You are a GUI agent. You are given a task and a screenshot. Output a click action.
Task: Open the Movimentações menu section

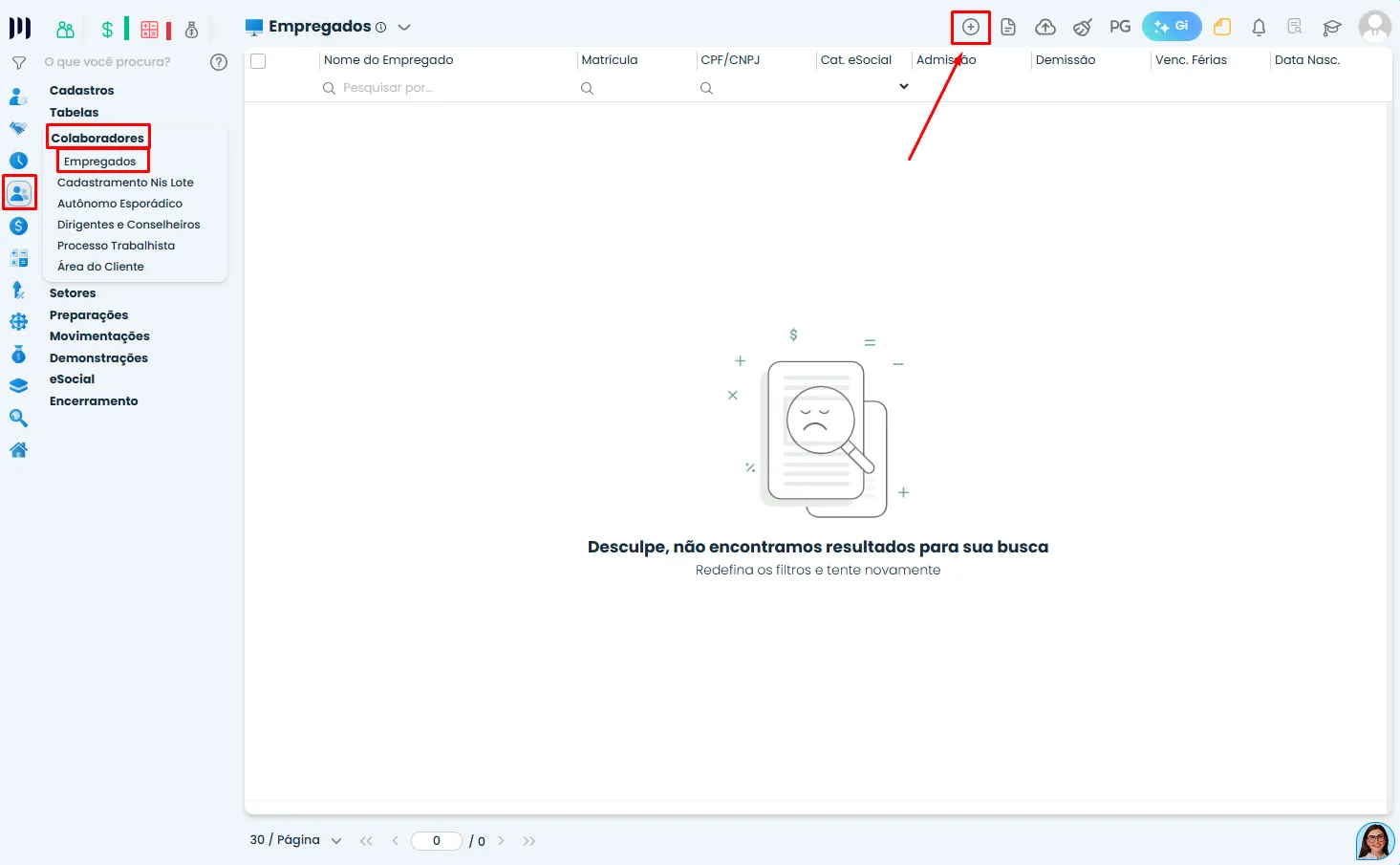coord(99,335)
